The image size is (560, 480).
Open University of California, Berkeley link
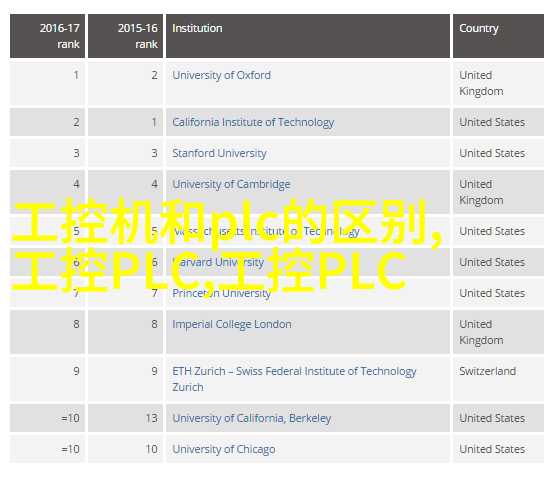[251, 418]
